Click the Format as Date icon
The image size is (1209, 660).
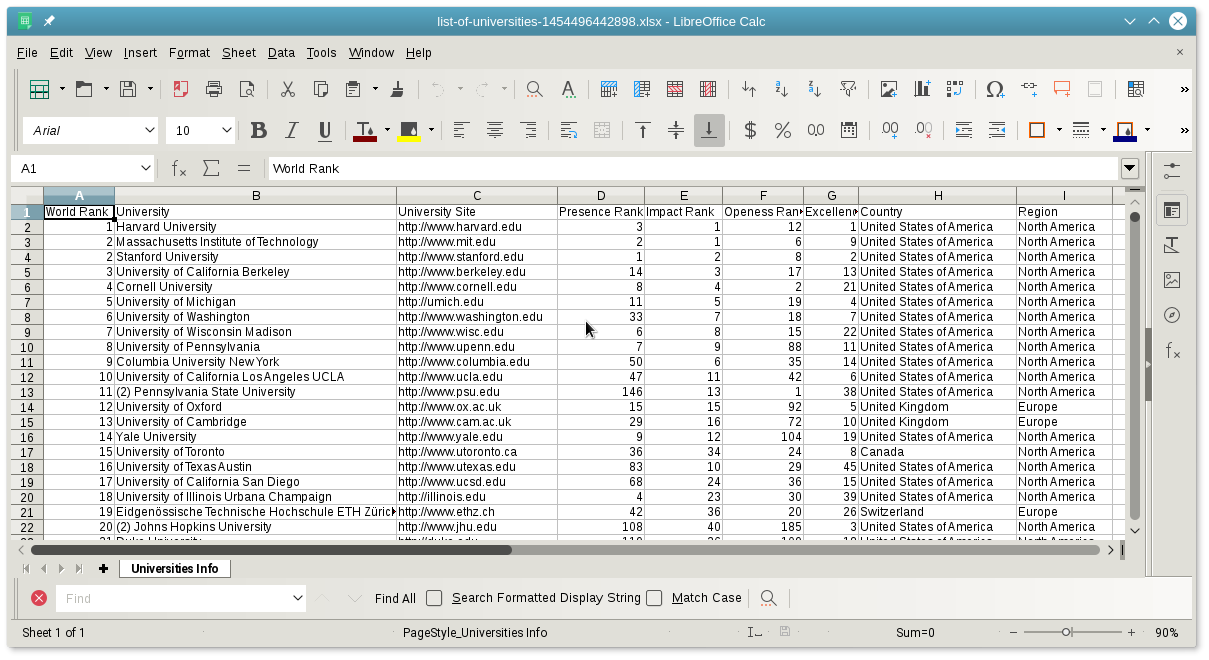(849, 130)
